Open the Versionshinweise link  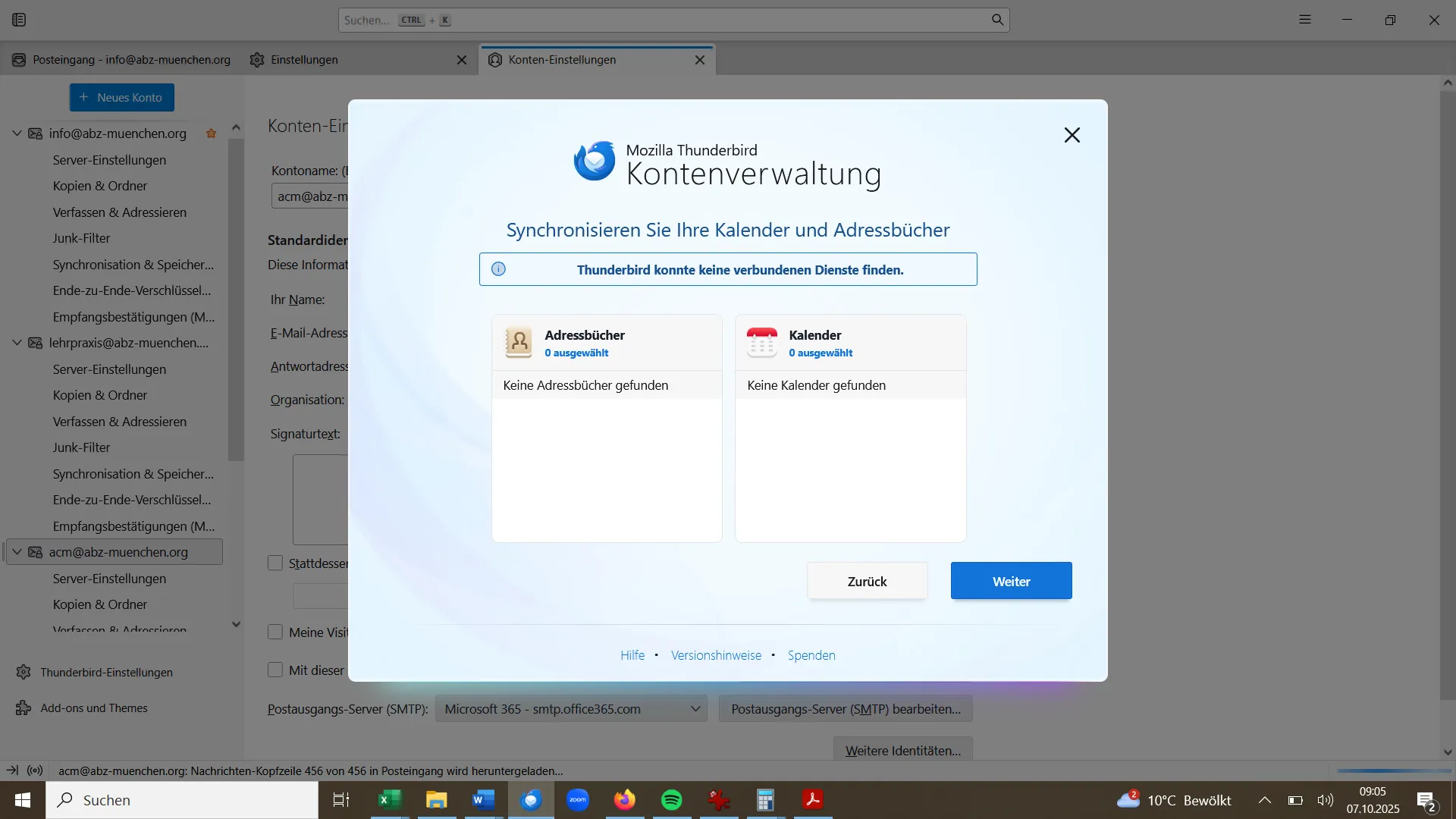[716, 655]
